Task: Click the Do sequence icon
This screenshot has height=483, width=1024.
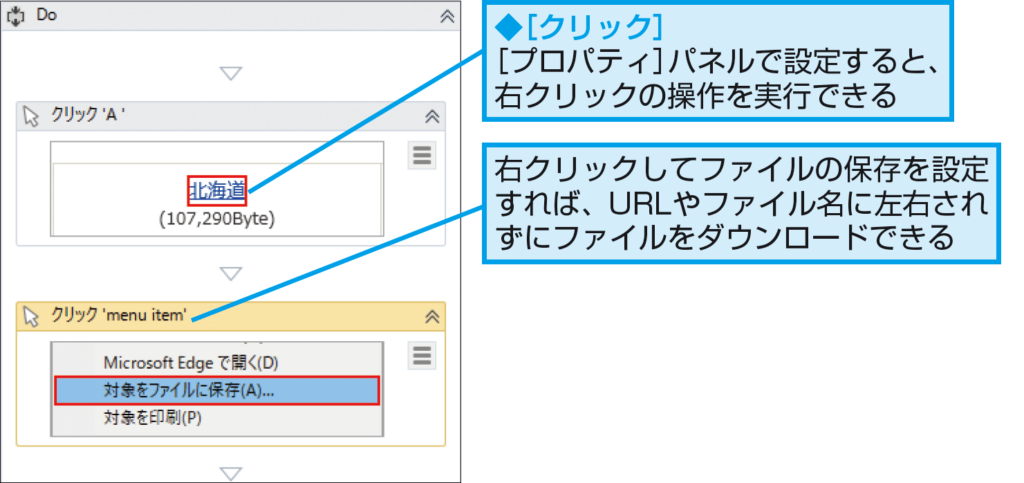Action: [15, 16]
